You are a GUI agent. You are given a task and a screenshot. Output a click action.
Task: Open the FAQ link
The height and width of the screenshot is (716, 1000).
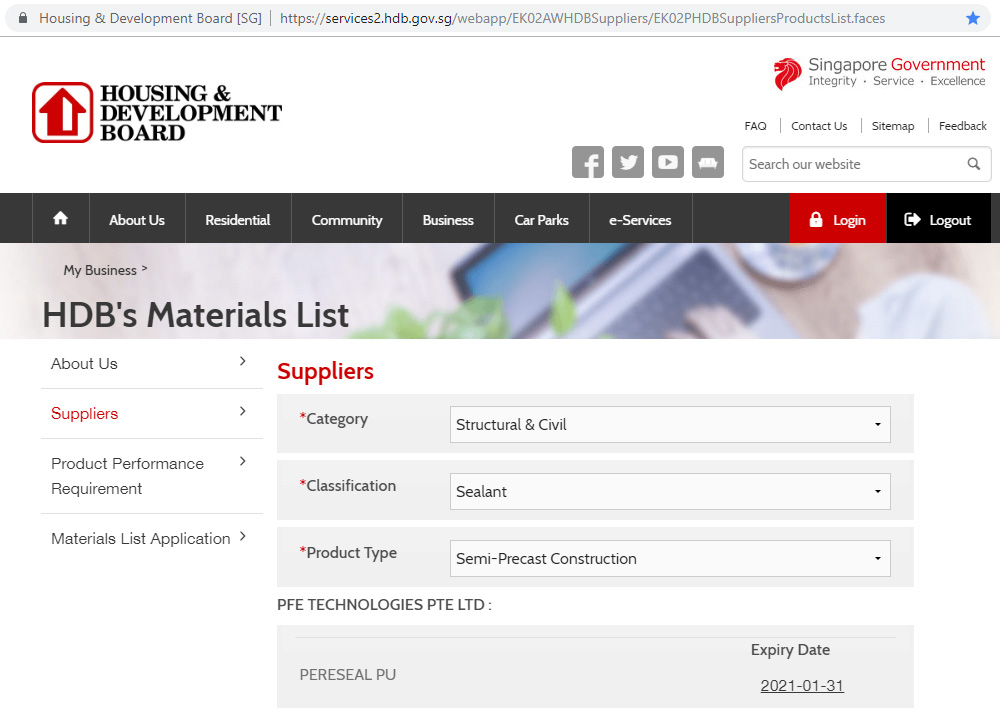click(x=755, y=126)
